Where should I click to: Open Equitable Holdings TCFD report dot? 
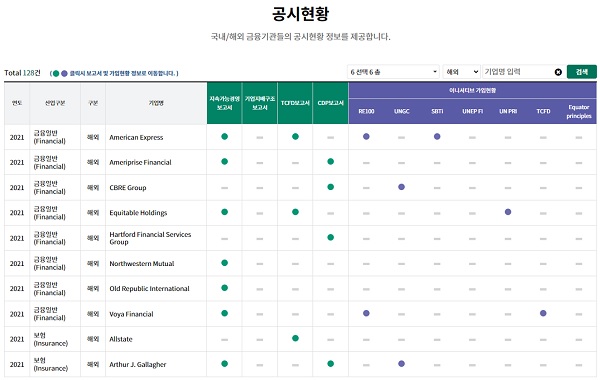pyautogui.click(x=295, y=212)
